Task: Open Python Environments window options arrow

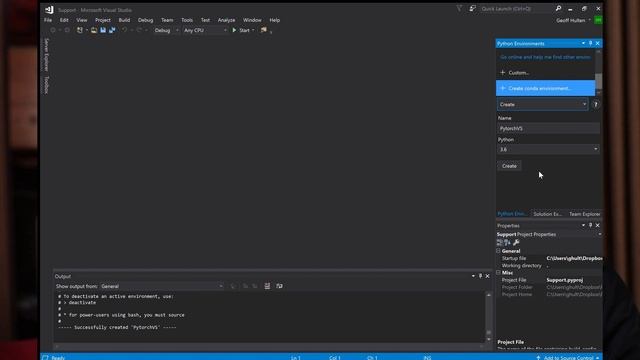Action: [583, 43]
